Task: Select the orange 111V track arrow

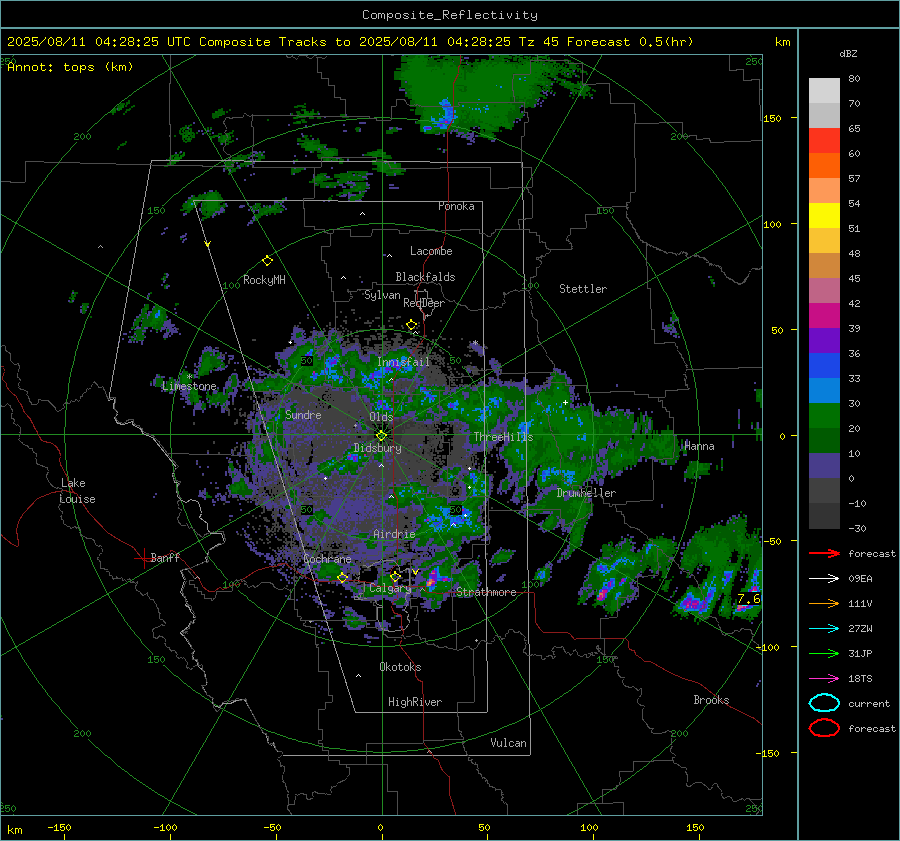Action: [x=824, y=603]
